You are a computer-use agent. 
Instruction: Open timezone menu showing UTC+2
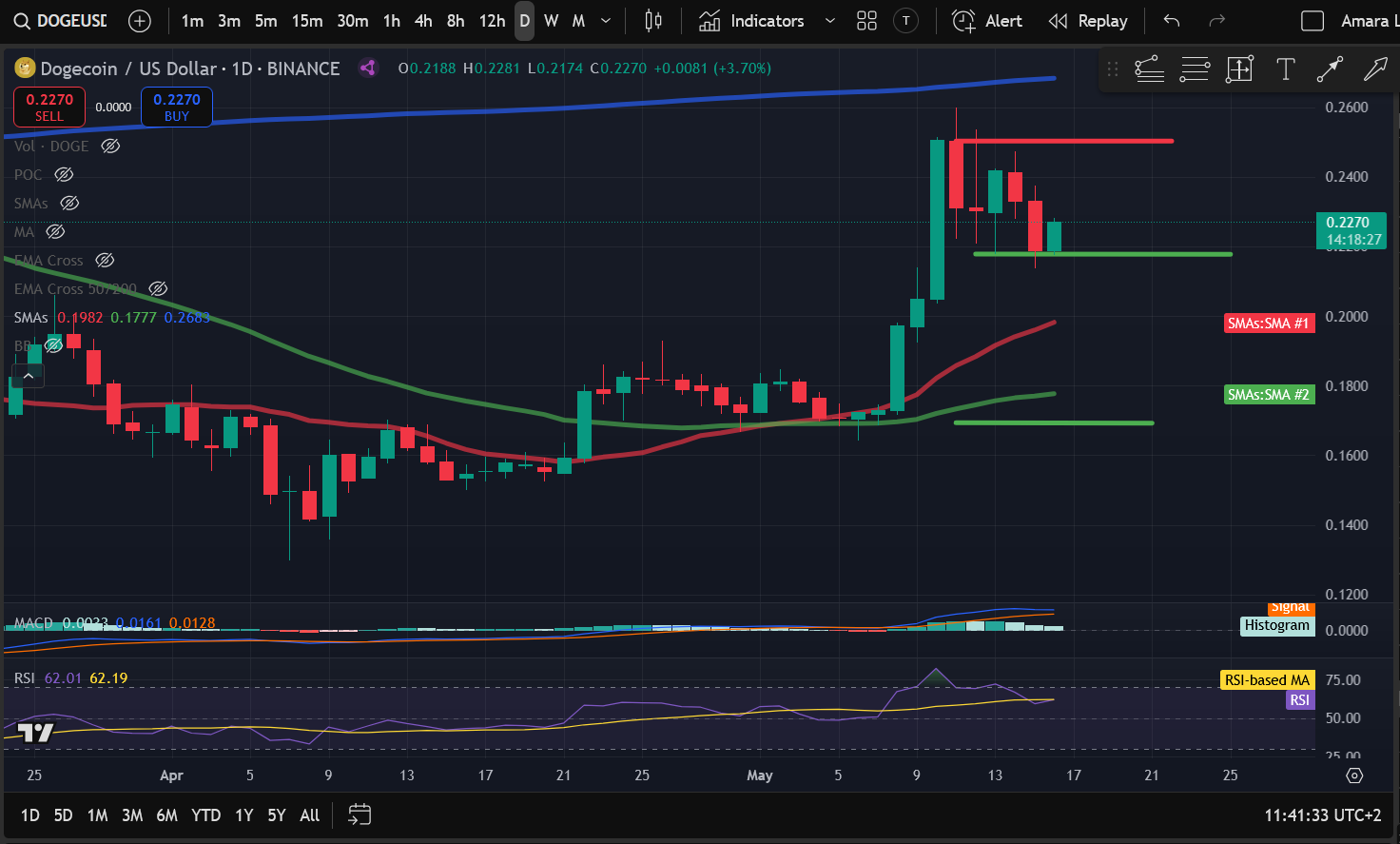click(x=1322, y=815)
